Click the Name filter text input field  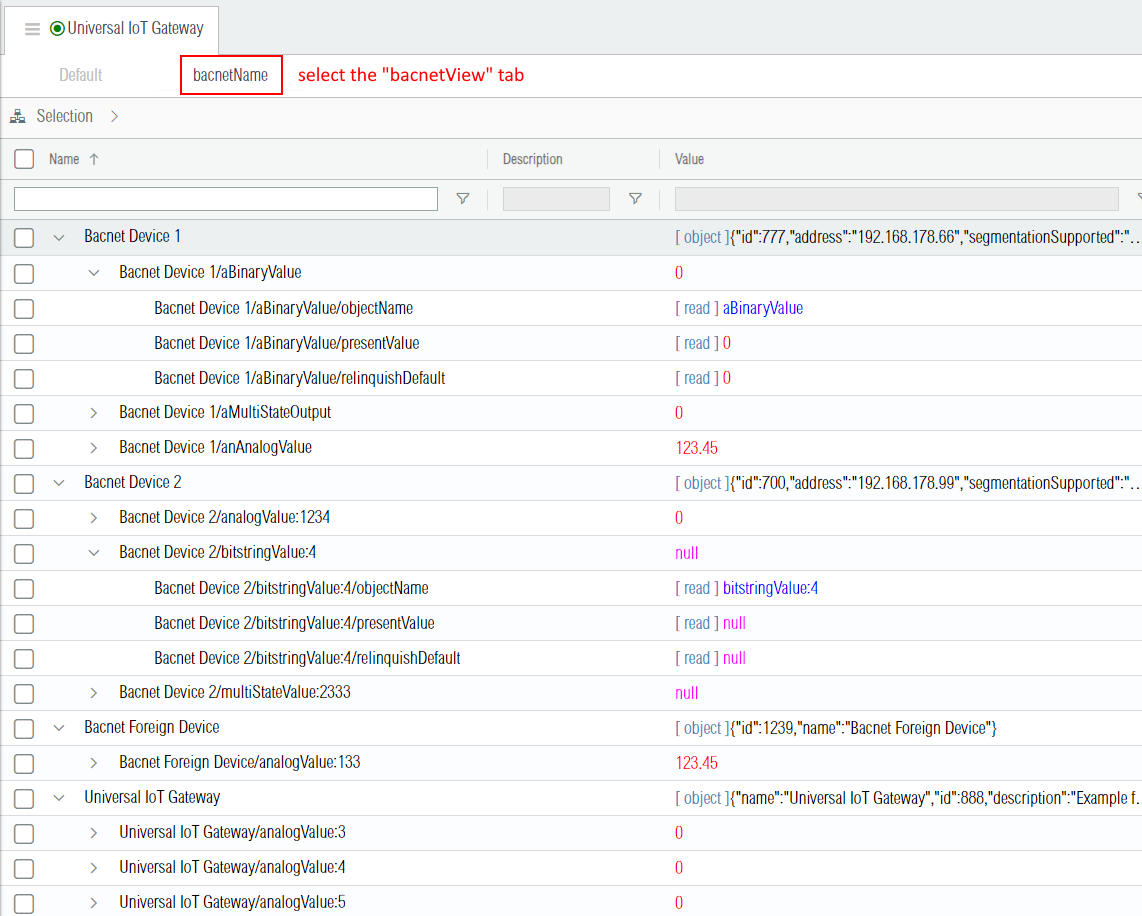pos(226,199)
